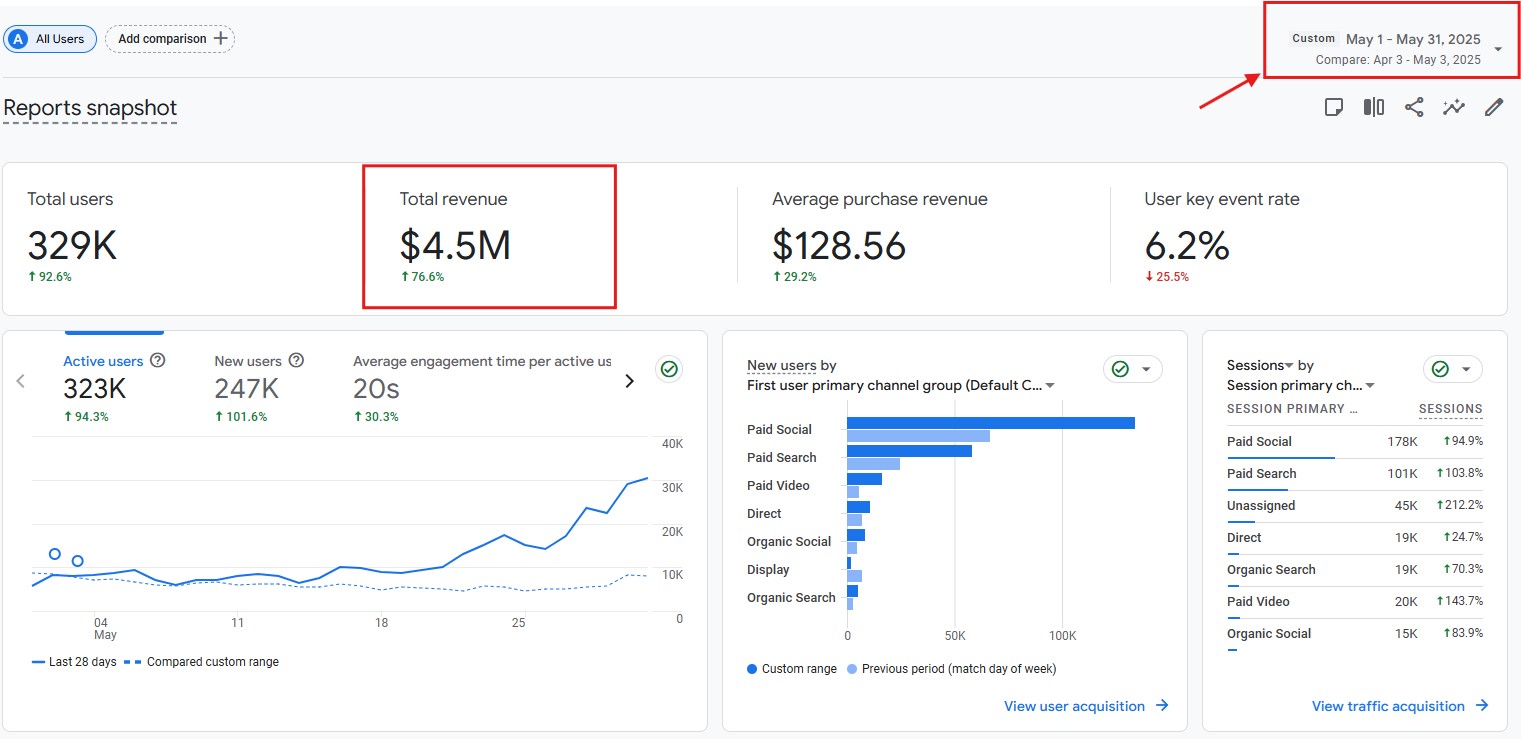Click Average purchase revenue value $128.56
Viewport: 1521px width, 739px height.
839,246
